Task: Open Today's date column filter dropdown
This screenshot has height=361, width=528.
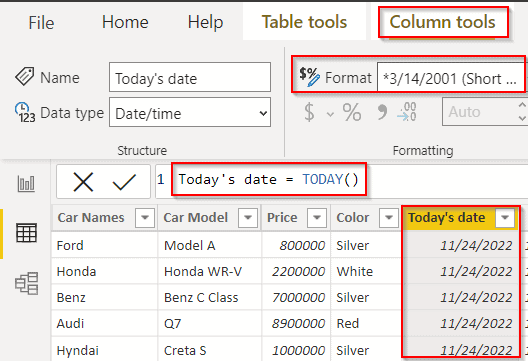Action: (x=505, y=218)
